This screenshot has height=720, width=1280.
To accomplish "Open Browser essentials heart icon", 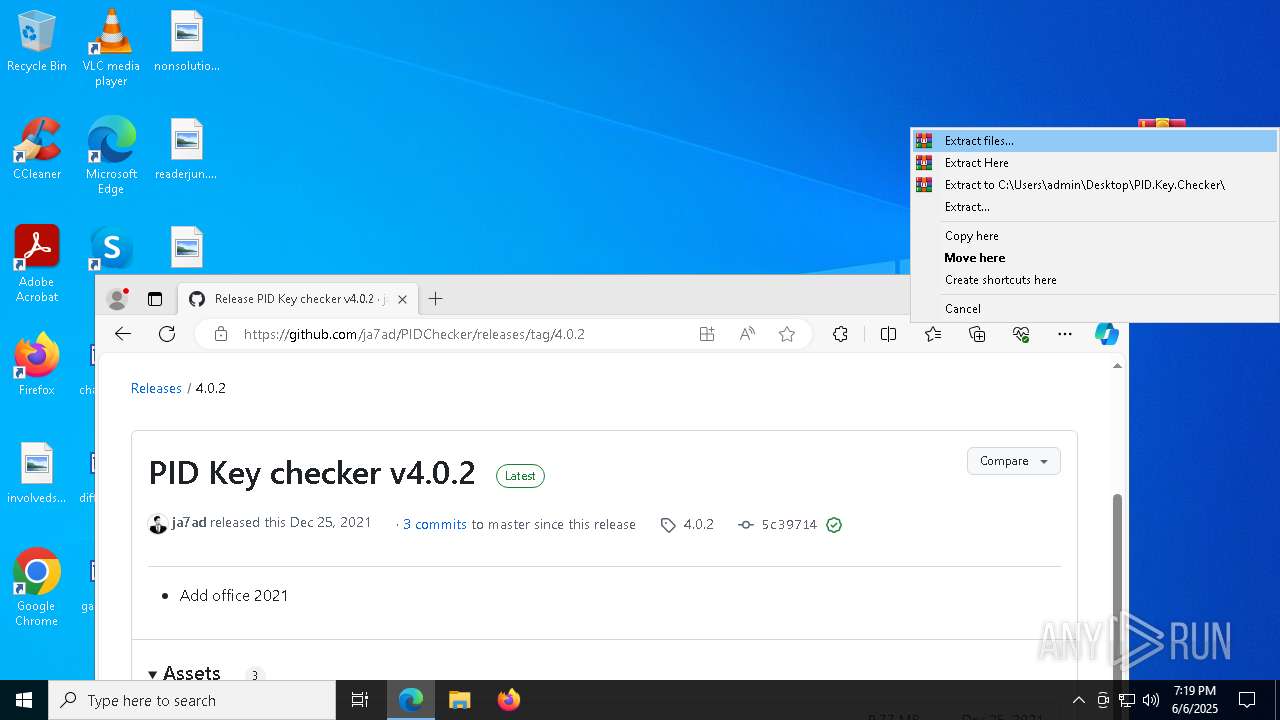I will pyautogui.click(x=1021, y=334).
